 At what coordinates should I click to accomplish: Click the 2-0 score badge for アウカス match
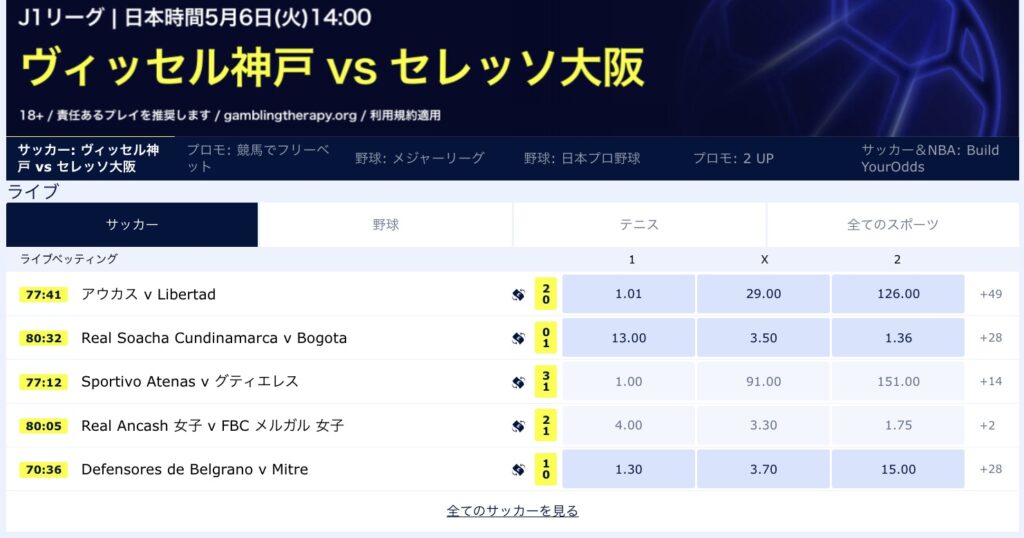[546, 294]
